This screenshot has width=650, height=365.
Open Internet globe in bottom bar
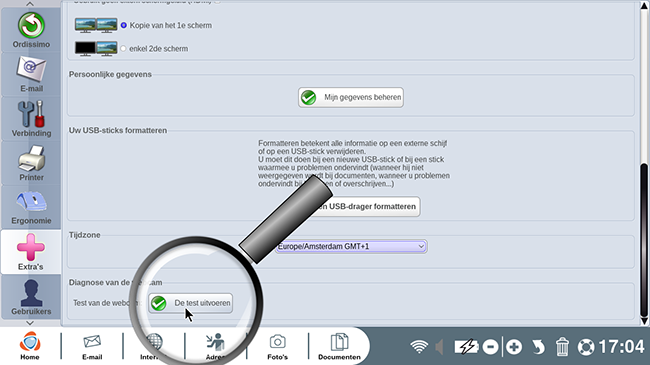[x=154, y=347]
